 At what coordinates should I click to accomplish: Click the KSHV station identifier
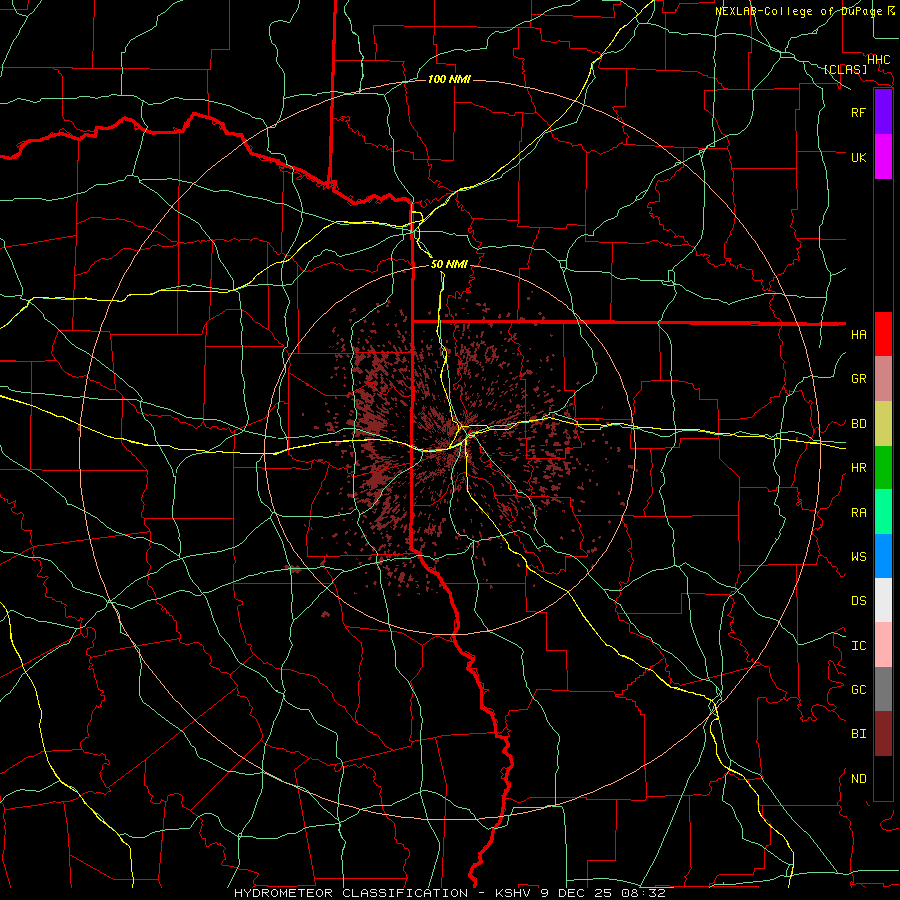tap(515, 893)
